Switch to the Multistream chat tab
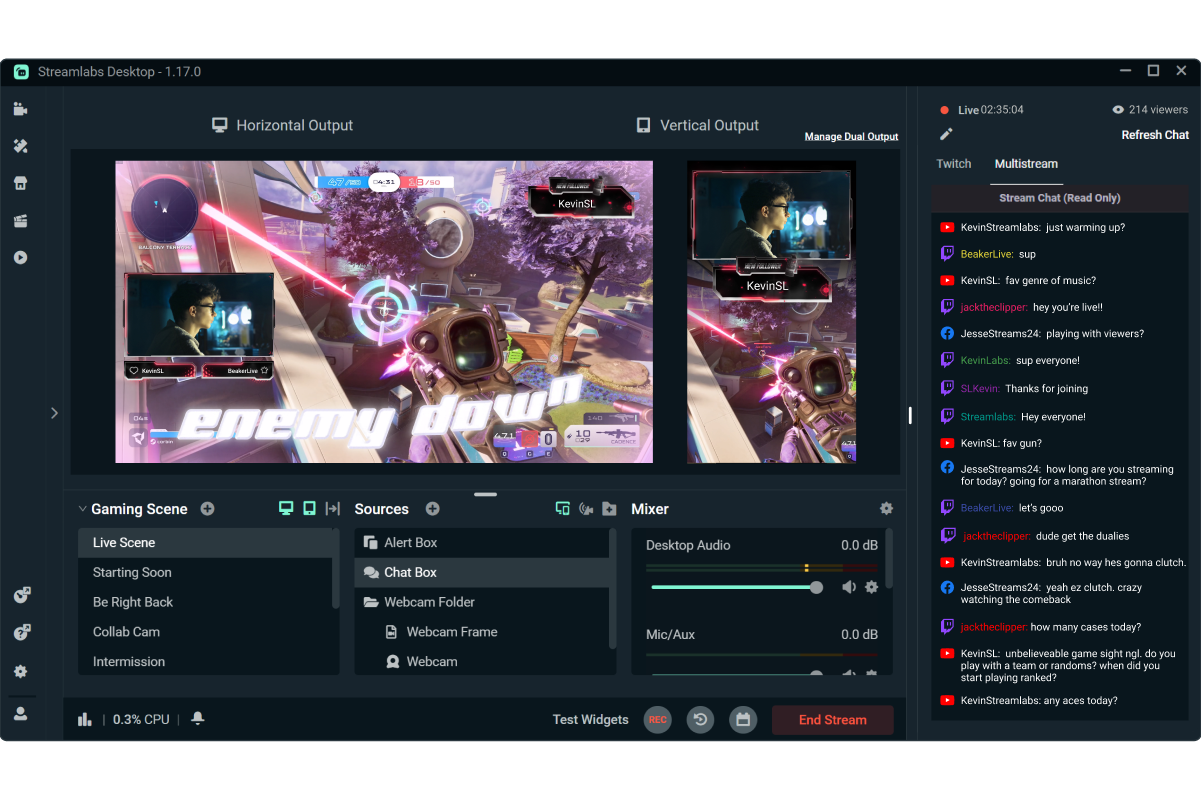Screen dimensions: 1201x800 pyautogui.click(x=1026, y=164)
